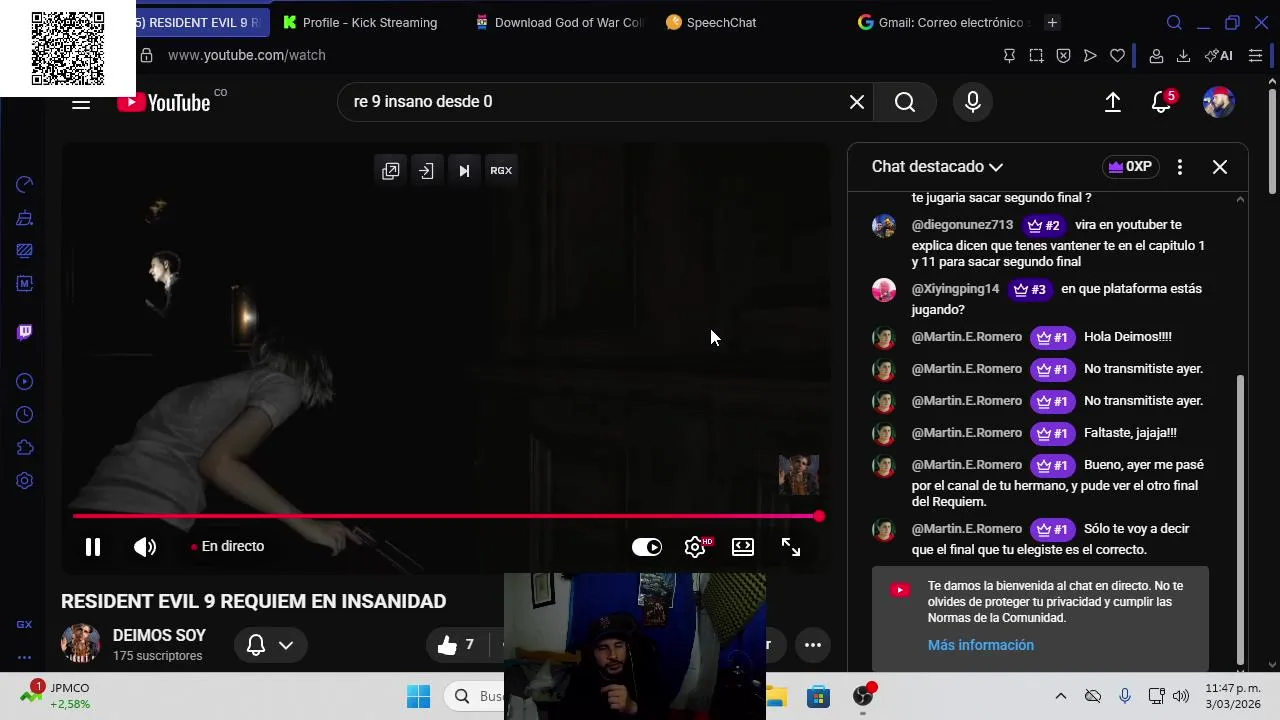
Task: Open video settings gear with HD badge
Action: click(x=696, y=546)
